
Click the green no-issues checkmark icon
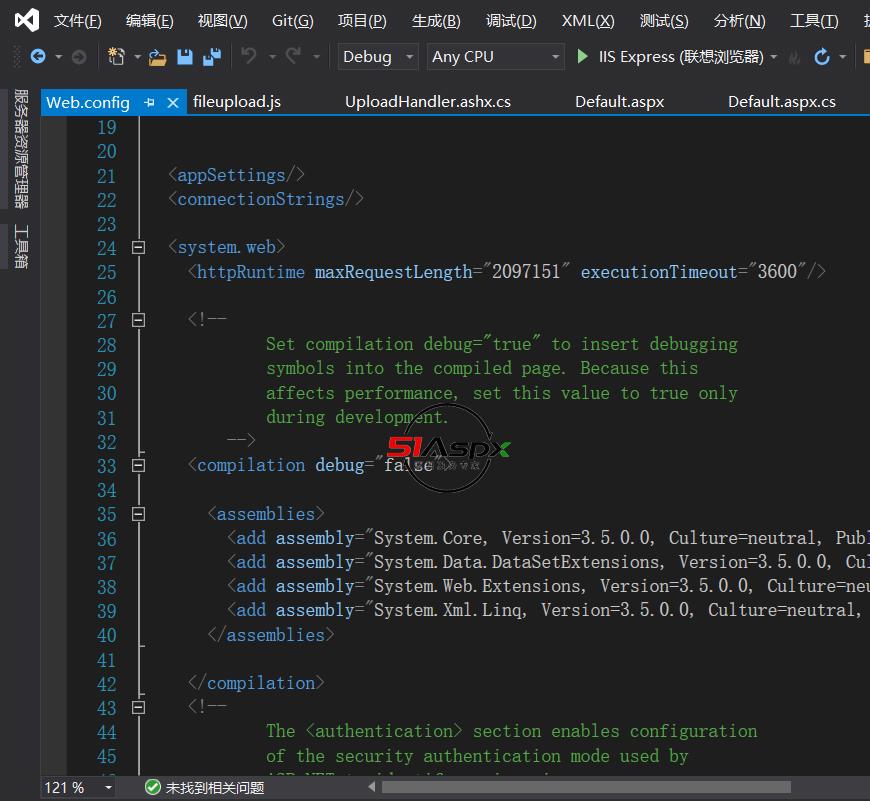pos(153,787)
